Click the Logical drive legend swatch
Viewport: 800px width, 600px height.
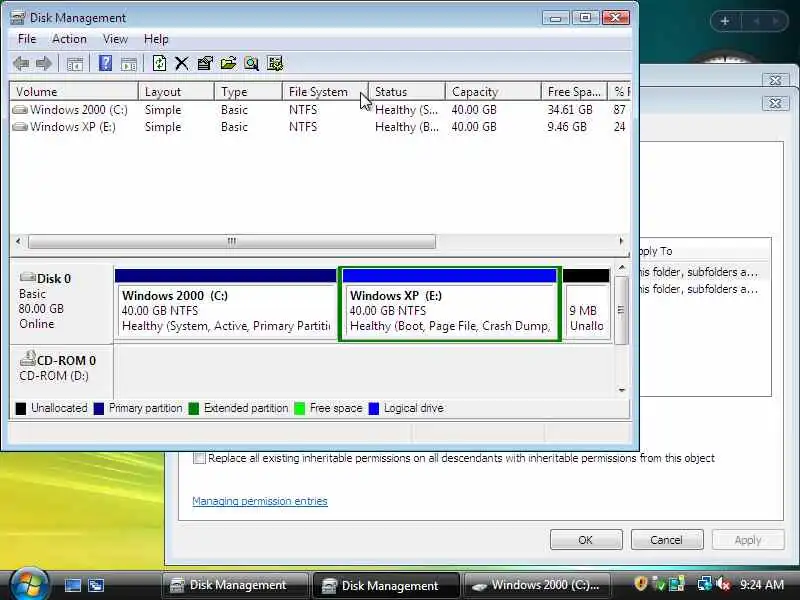(x=374, y=409)
